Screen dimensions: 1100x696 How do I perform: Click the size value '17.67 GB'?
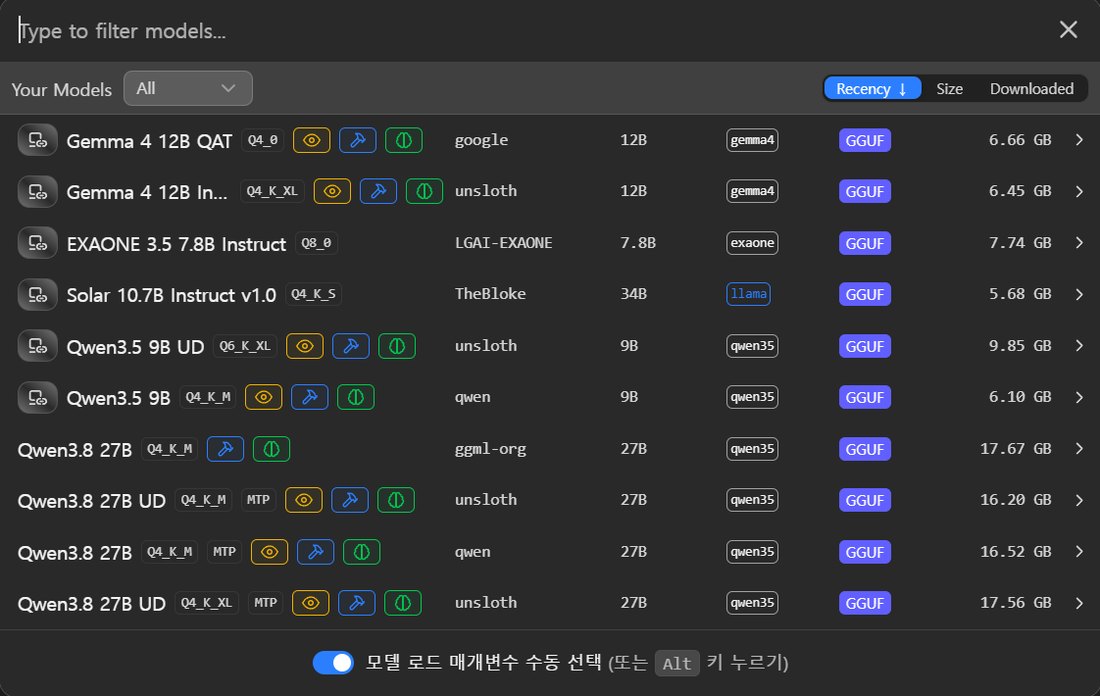(1015, 448)
